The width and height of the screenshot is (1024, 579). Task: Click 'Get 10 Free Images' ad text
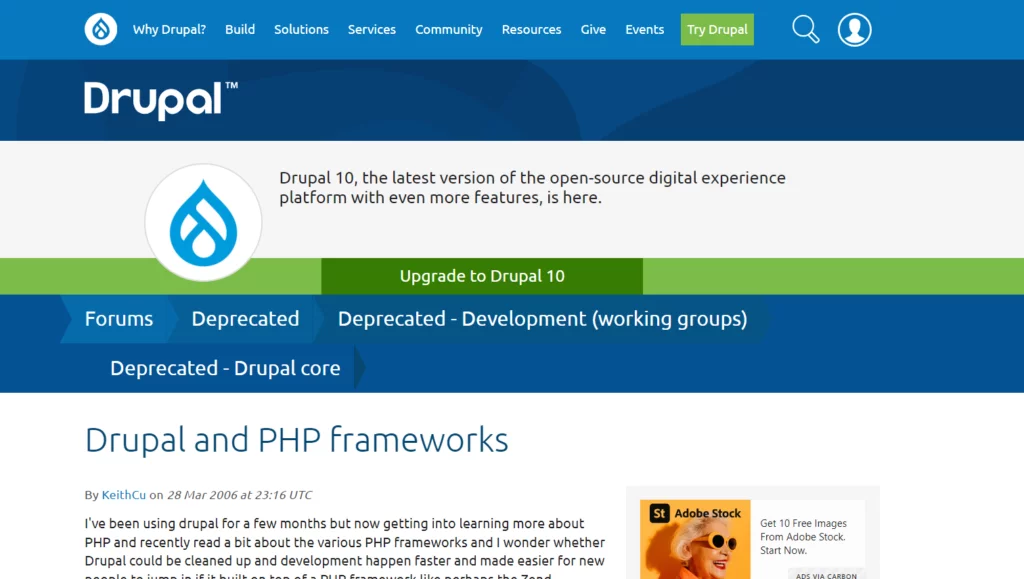[803, 537]
